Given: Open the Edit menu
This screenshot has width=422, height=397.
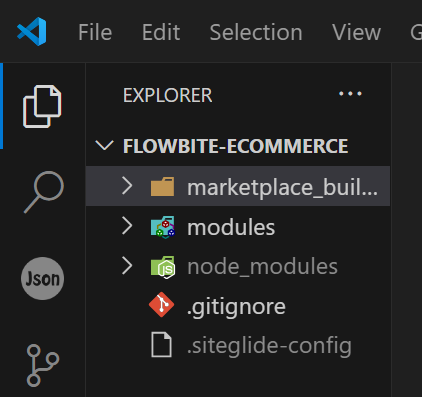Looking at the screenshot, I should 161,32.
